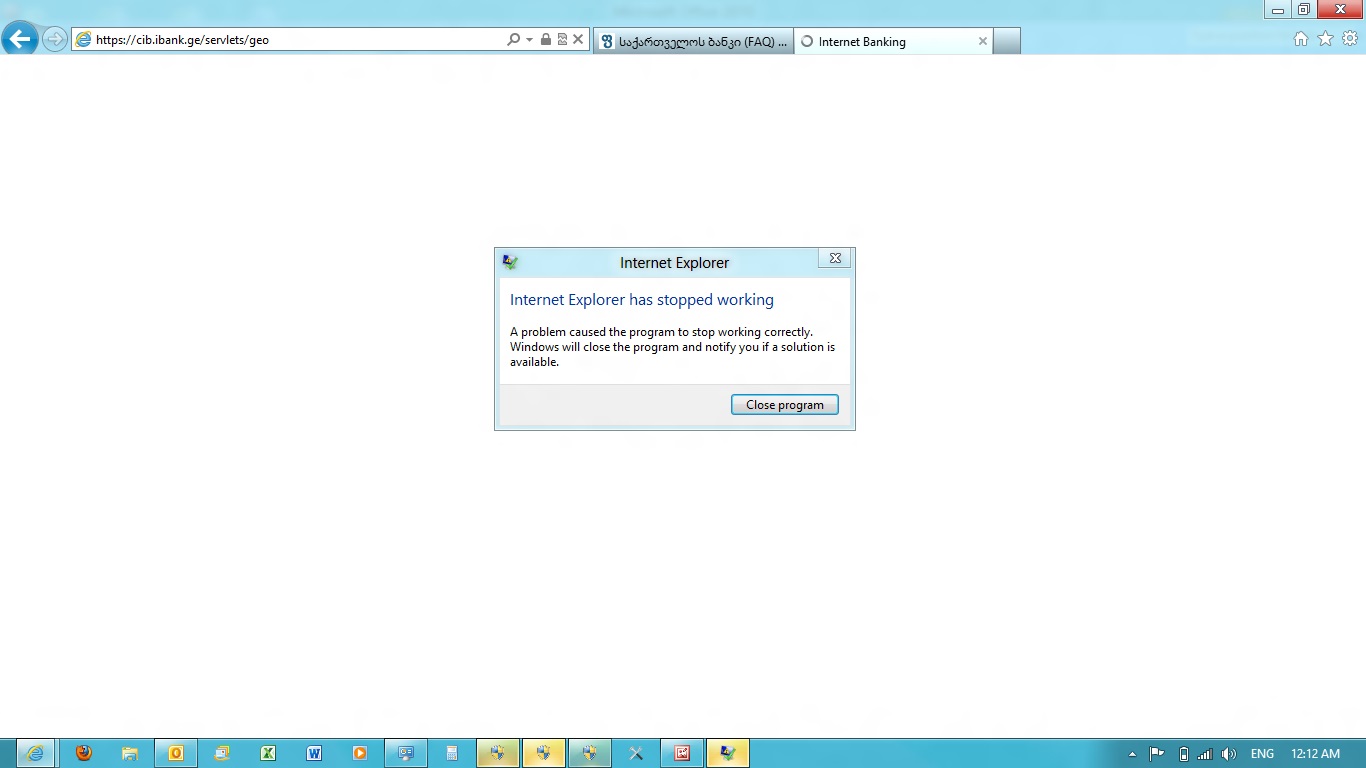This screenshot has height=768, width=1366.
Task: Click the Internet Explorer taskbar icon
Action: 36,754
